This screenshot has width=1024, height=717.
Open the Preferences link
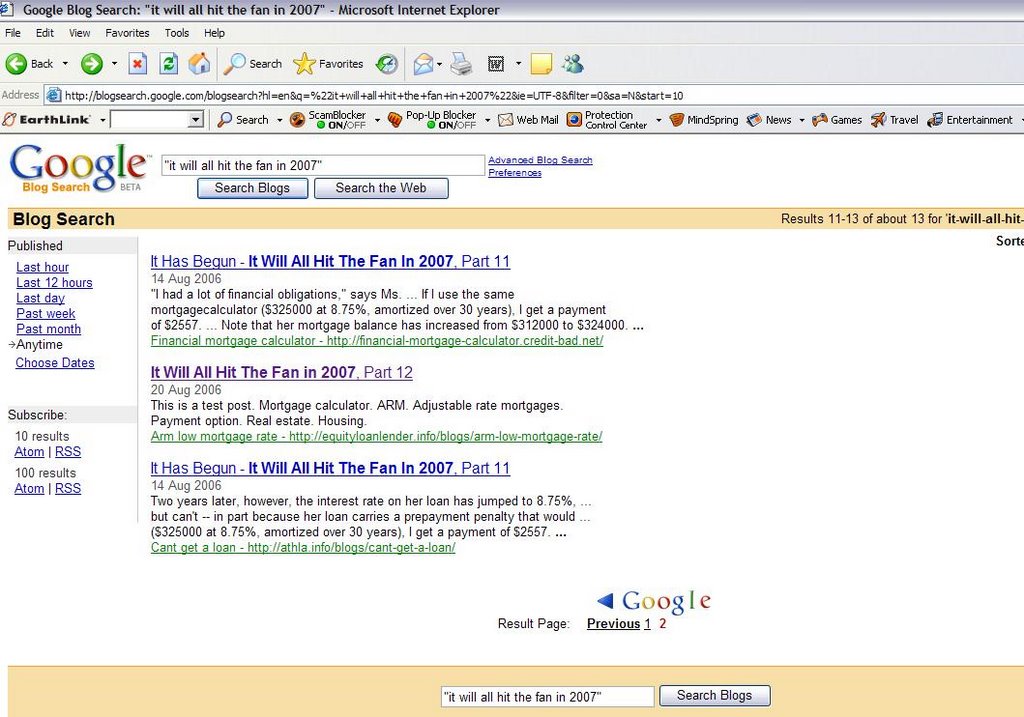(x=515, y=173)
